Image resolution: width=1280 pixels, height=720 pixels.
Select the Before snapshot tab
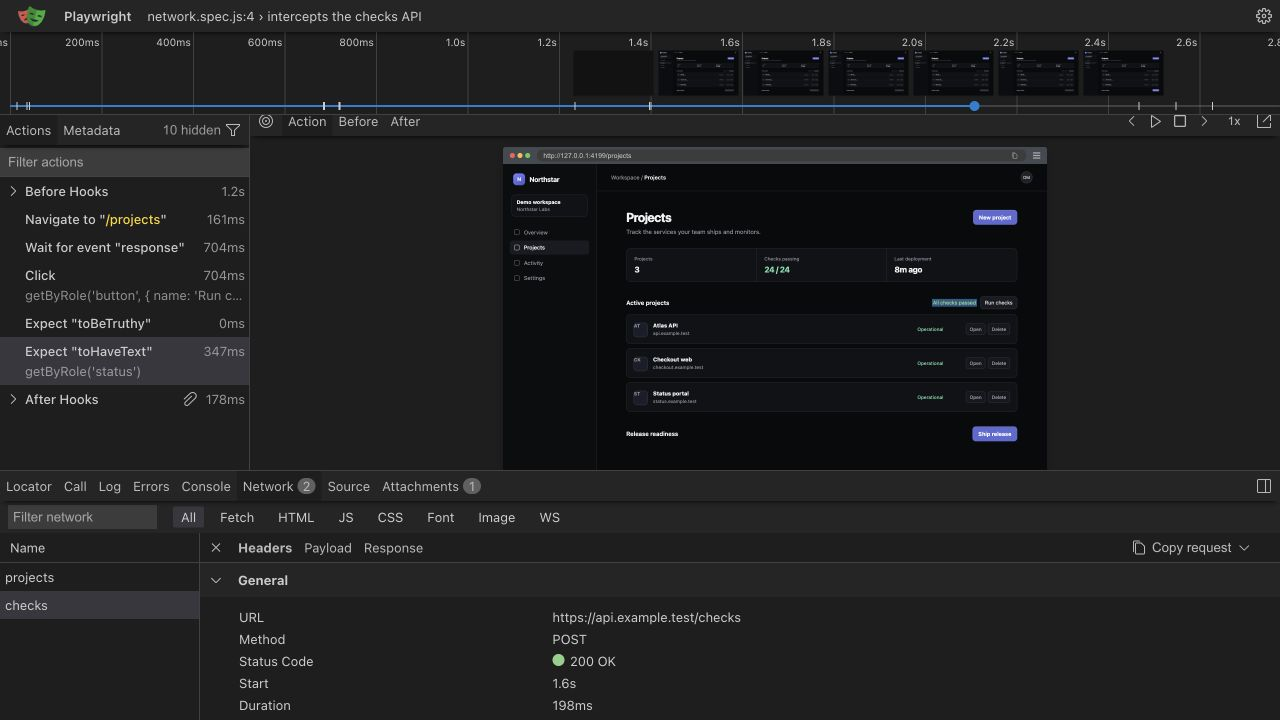pos(358,121)
